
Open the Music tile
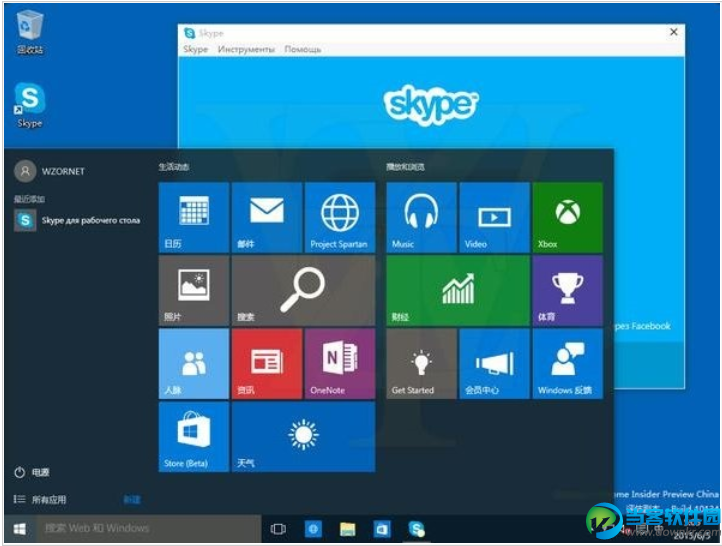[421, 217]
